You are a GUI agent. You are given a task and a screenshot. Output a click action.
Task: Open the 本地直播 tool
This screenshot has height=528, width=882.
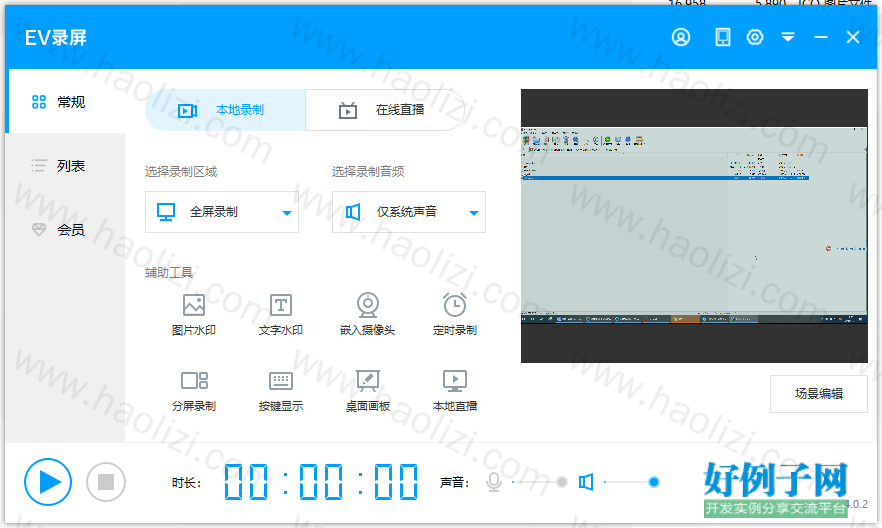pos(454,391)
